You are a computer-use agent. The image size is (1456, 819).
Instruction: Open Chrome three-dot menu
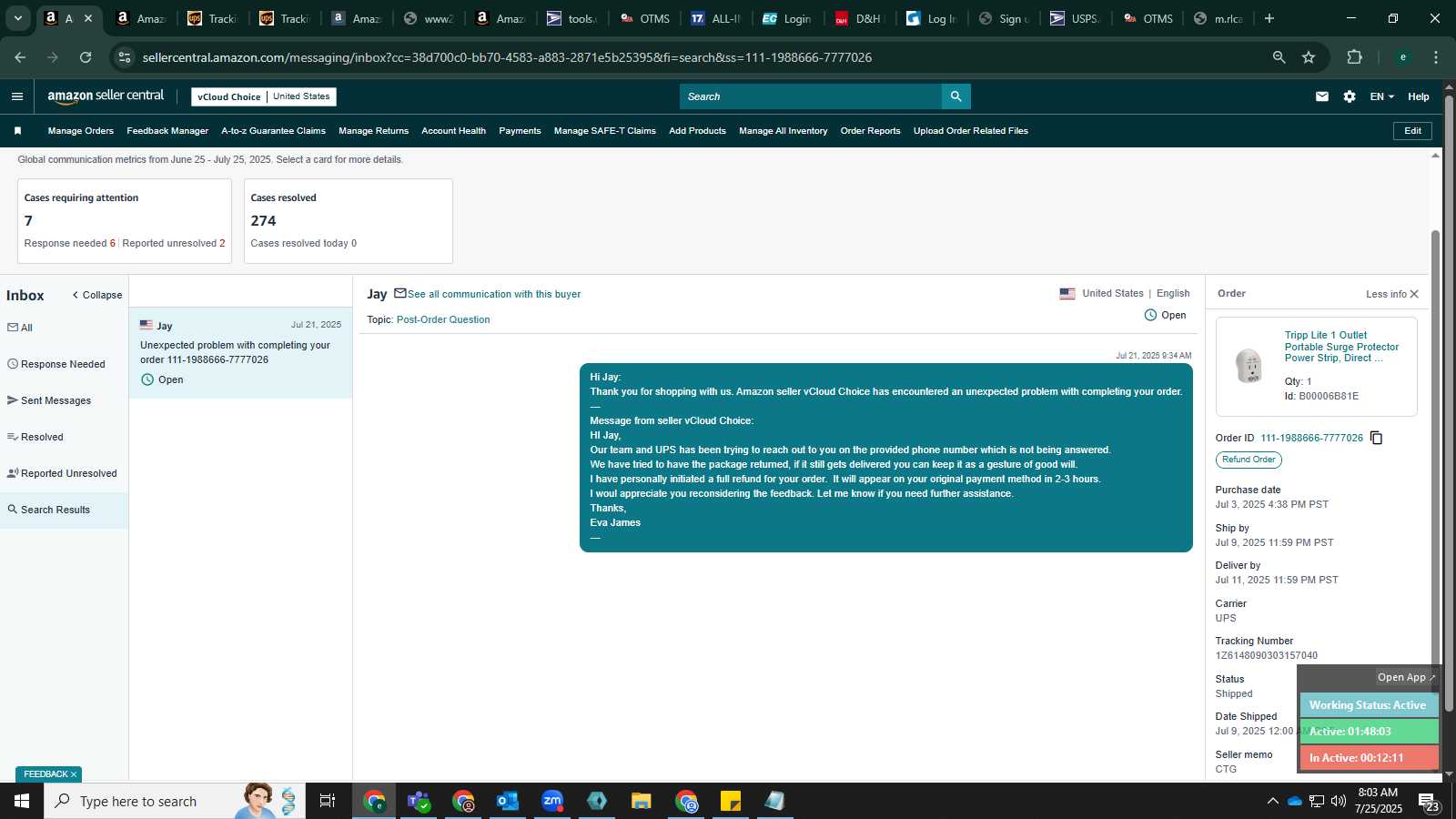click(1436, 57)
